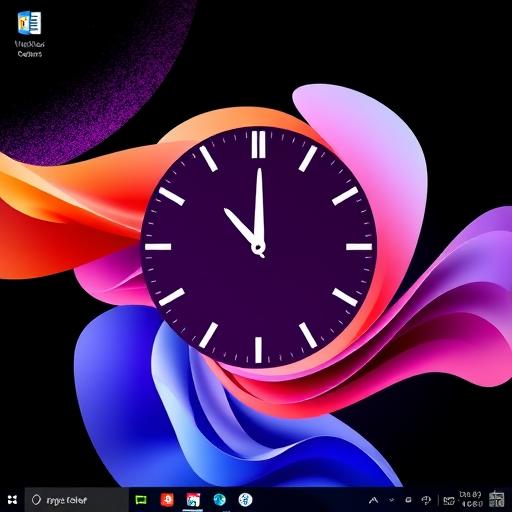Click the tray icon beside the clock
This screenshot has width=512, height=512.
[x=449, y=500]
